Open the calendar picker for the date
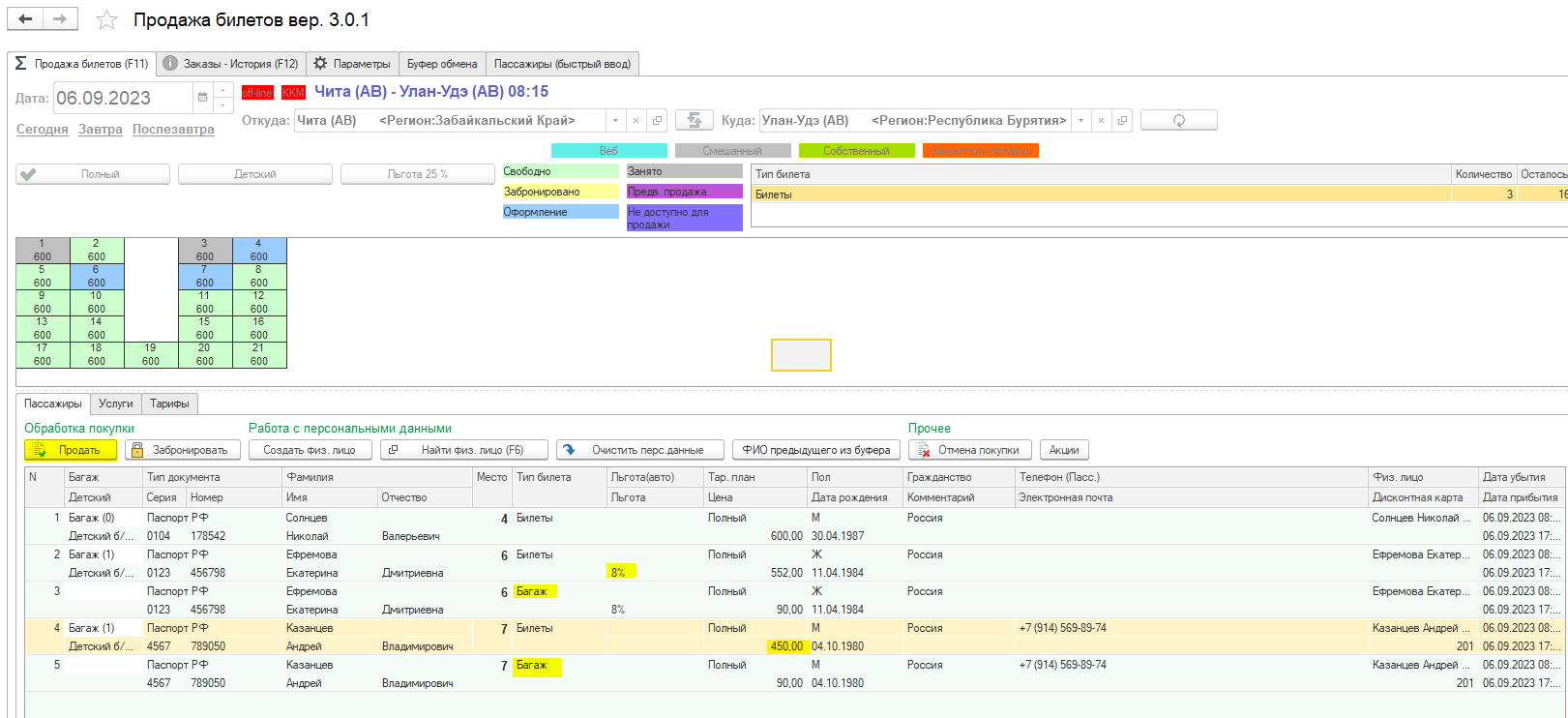This screenshot has height=718, width=1568. coord(202,98)
